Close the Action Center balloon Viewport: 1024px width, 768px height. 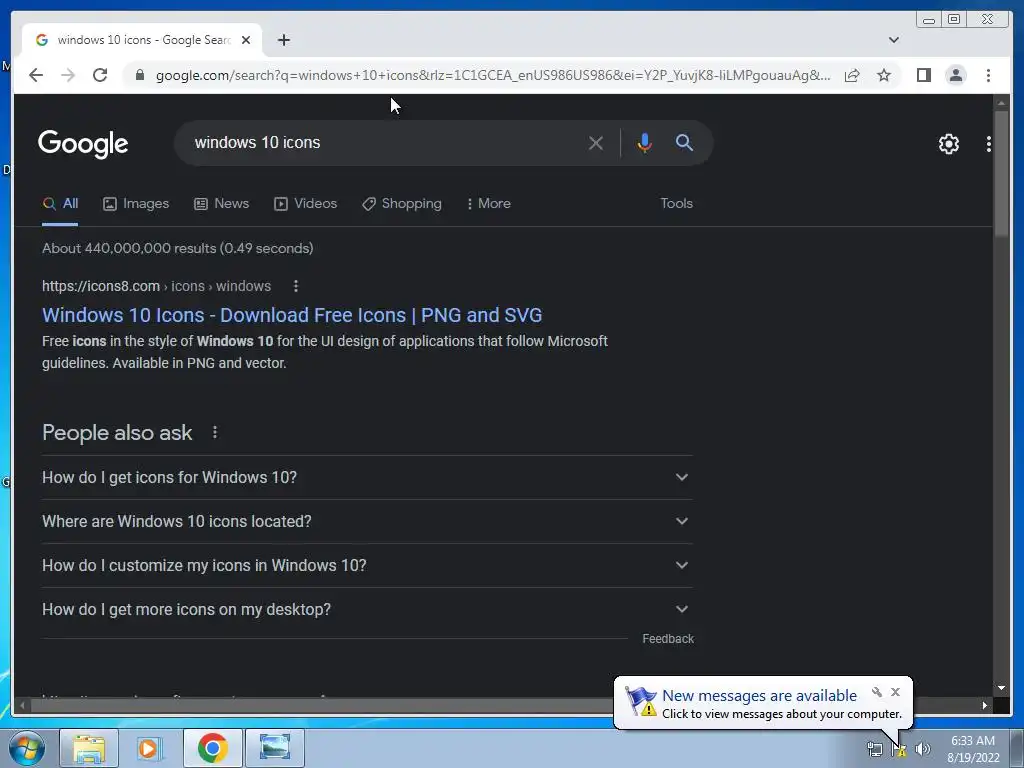click(895, 692)
